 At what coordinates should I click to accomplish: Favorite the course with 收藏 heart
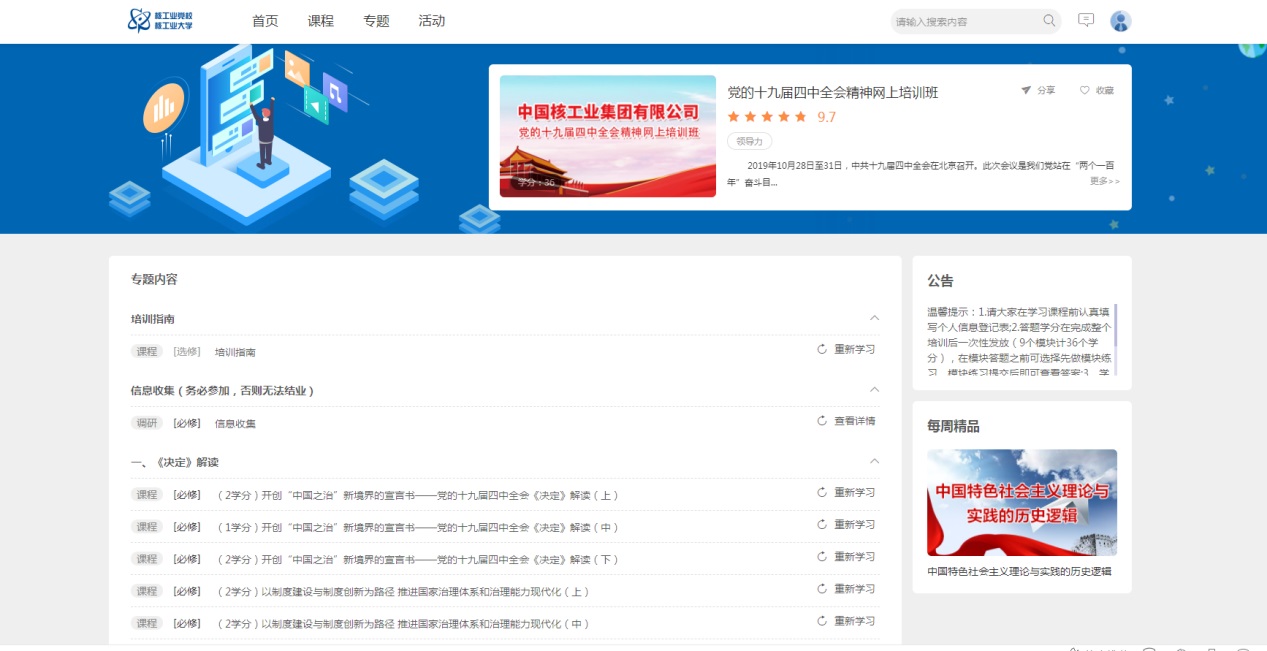click(1097, 90)
